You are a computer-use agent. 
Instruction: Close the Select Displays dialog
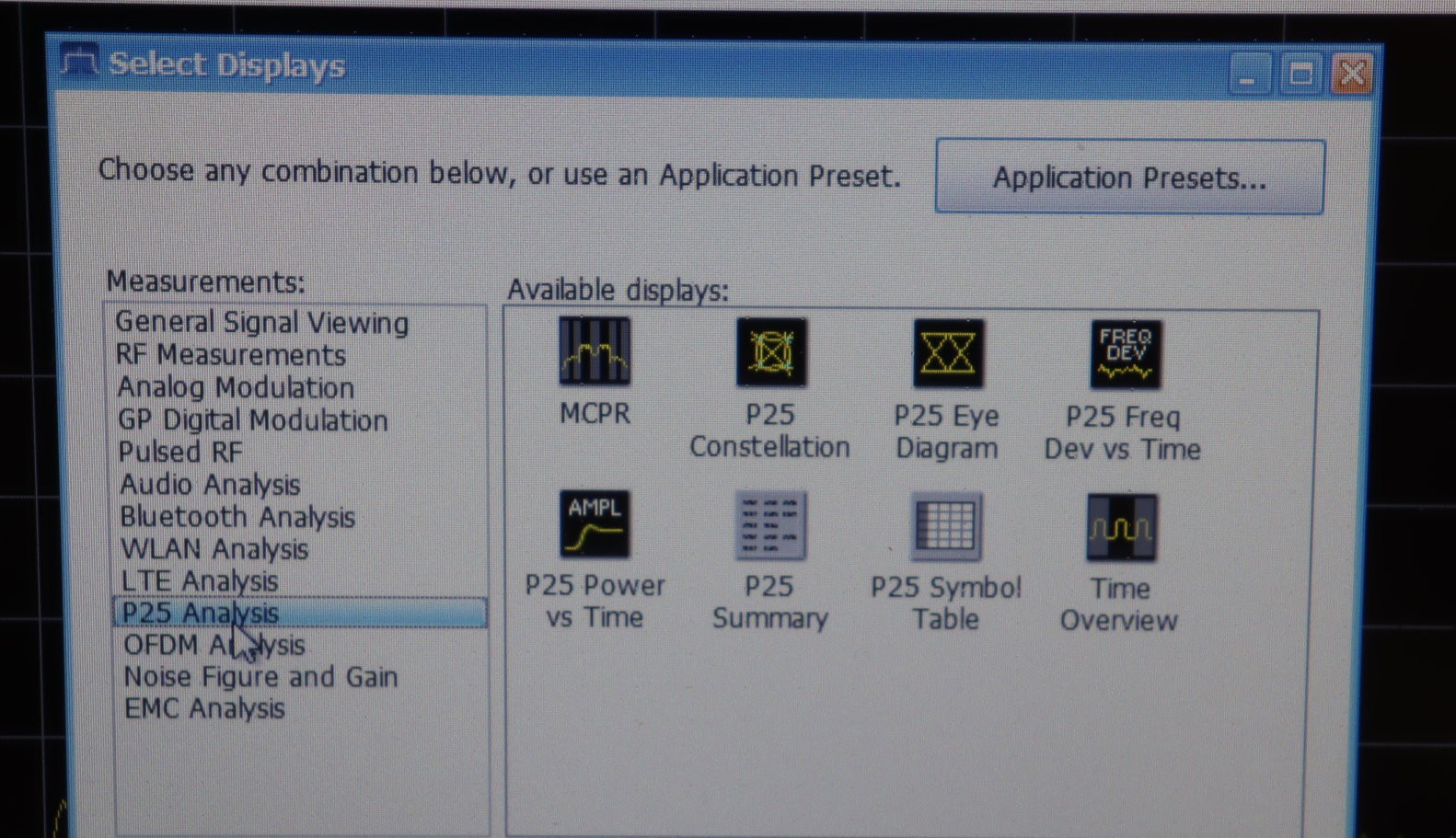[x=1352, y=74]
